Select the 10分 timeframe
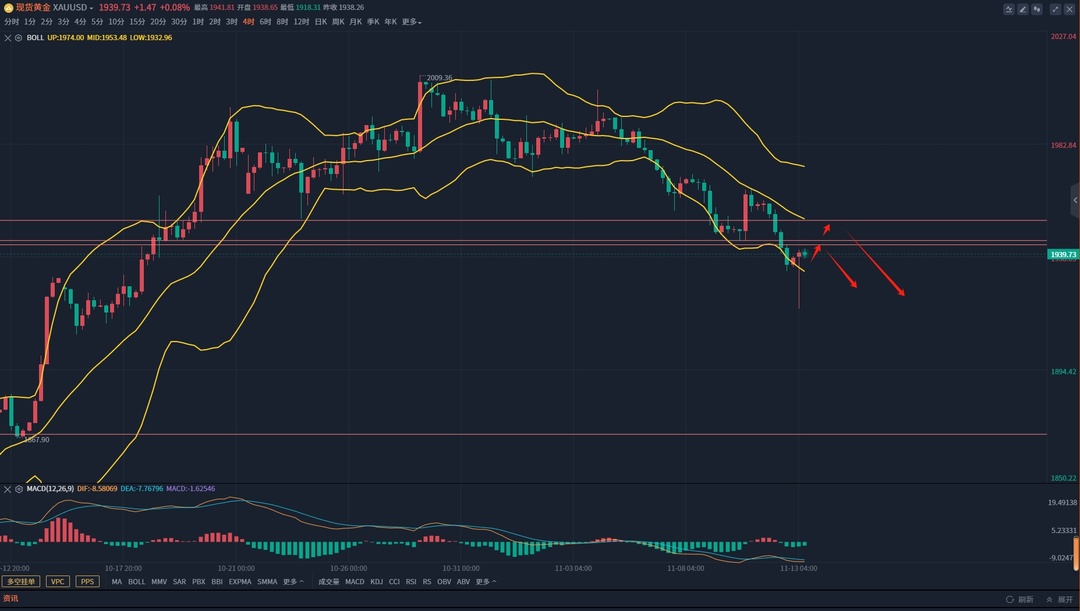 (116, 22)
